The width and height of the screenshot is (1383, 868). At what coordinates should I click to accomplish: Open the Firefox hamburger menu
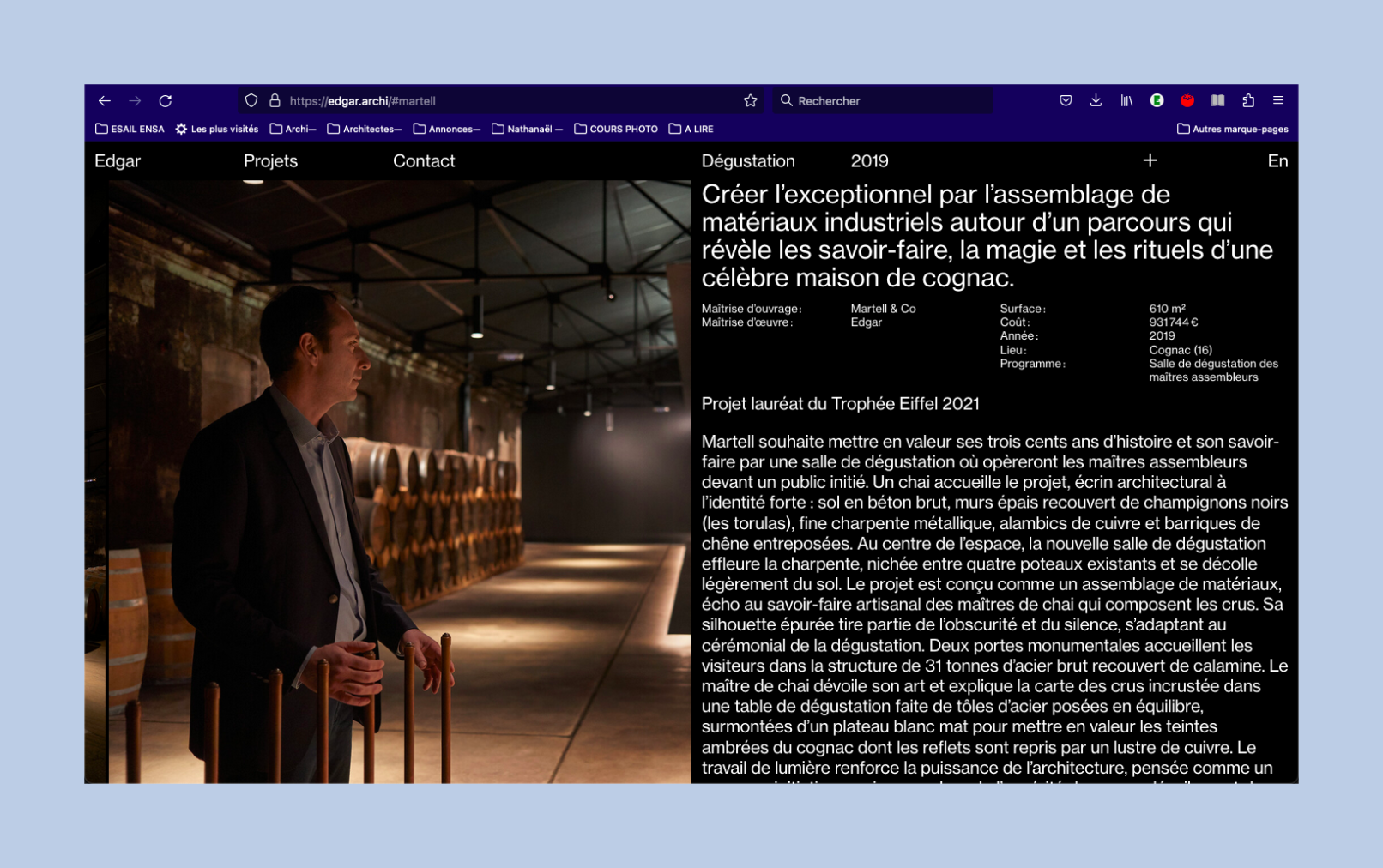[x=1278, y=101]
